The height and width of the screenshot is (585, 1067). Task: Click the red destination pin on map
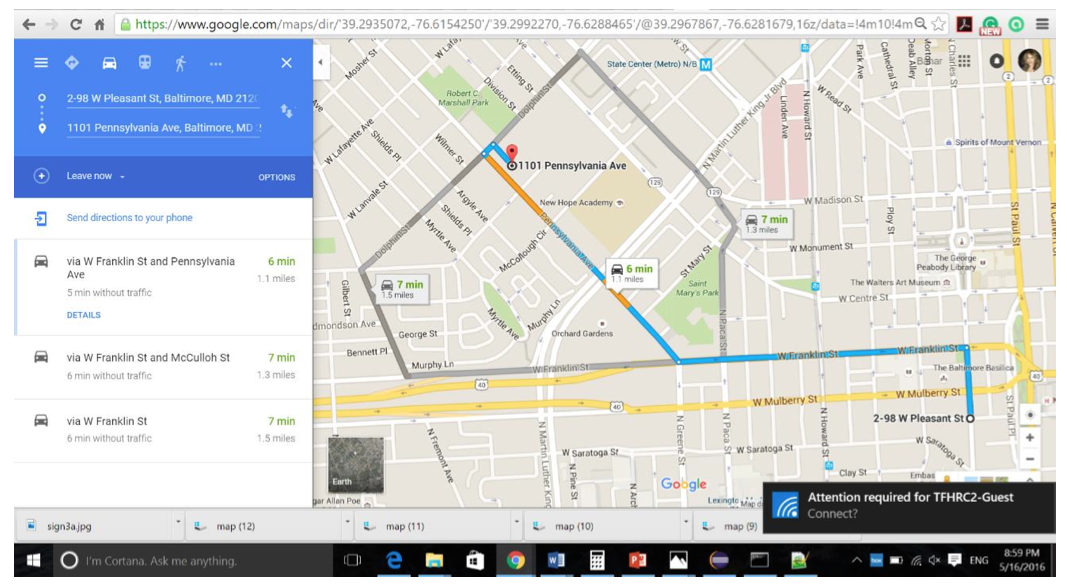point(512,154)
